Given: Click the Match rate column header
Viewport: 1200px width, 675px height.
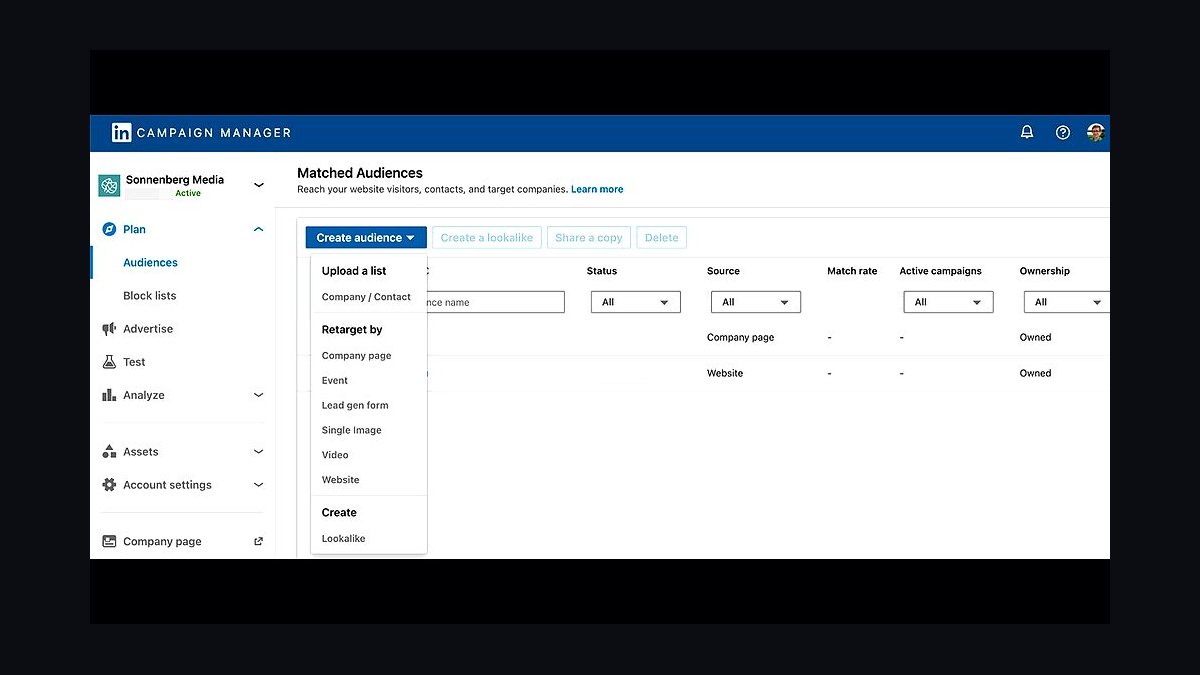Looking at the screenshot, I should (852, 271).
